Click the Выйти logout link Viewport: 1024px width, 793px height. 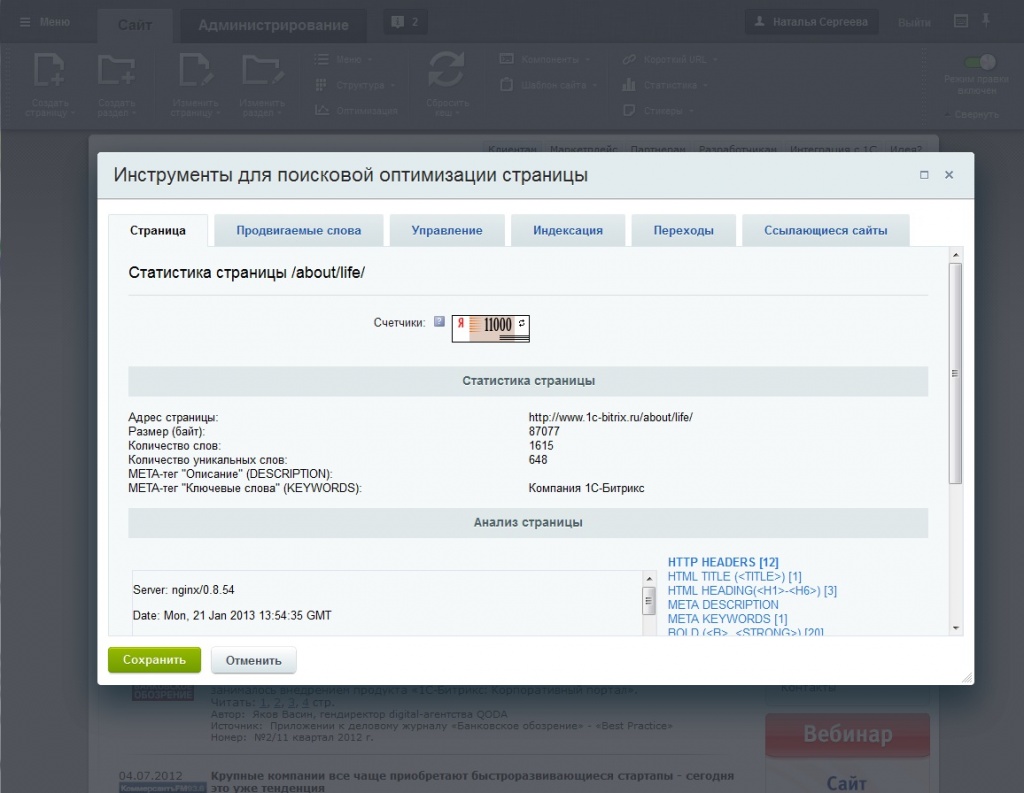914,22
